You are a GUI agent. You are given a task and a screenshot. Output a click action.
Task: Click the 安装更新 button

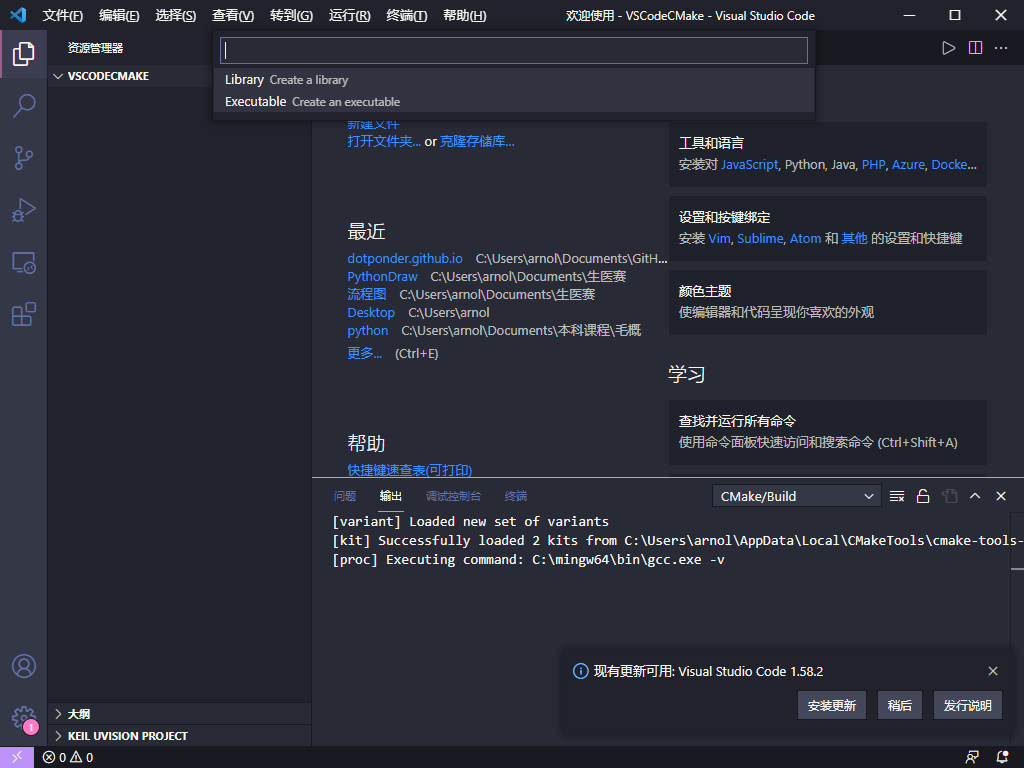[831, 705]
